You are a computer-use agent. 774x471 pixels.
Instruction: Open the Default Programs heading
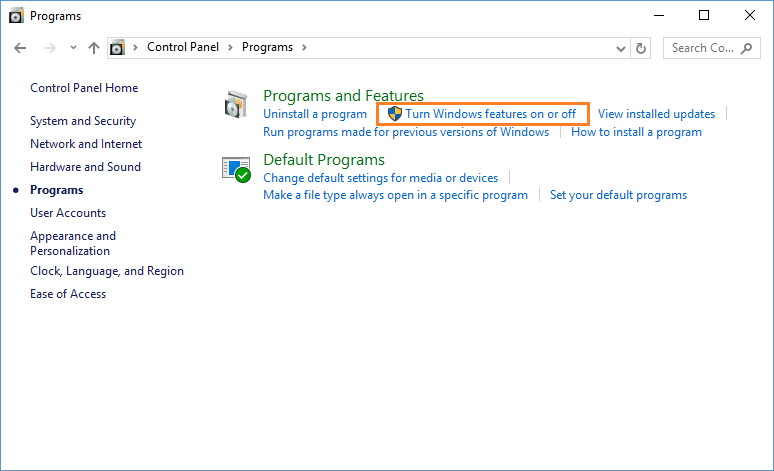click(x=324, y=159)
